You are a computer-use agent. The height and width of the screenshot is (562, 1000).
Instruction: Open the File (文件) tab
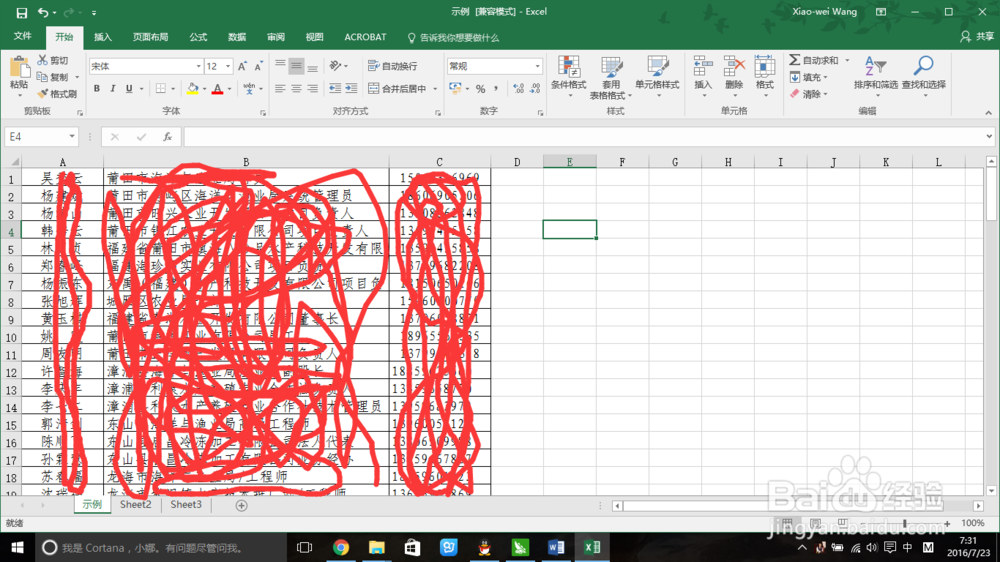click(x=23, y=36)
